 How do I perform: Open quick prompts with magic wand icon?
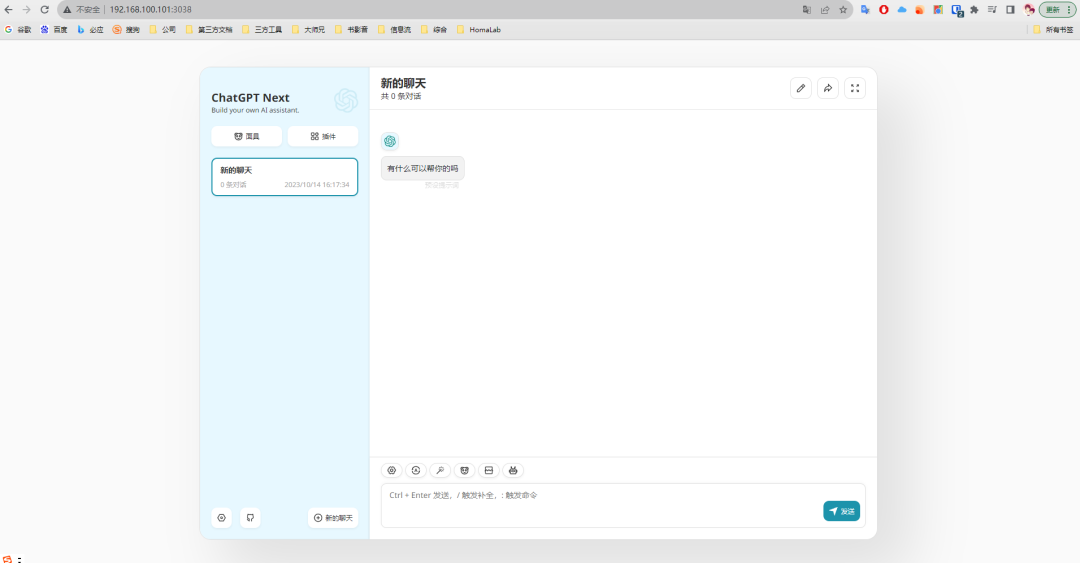[x=440, y=470]
